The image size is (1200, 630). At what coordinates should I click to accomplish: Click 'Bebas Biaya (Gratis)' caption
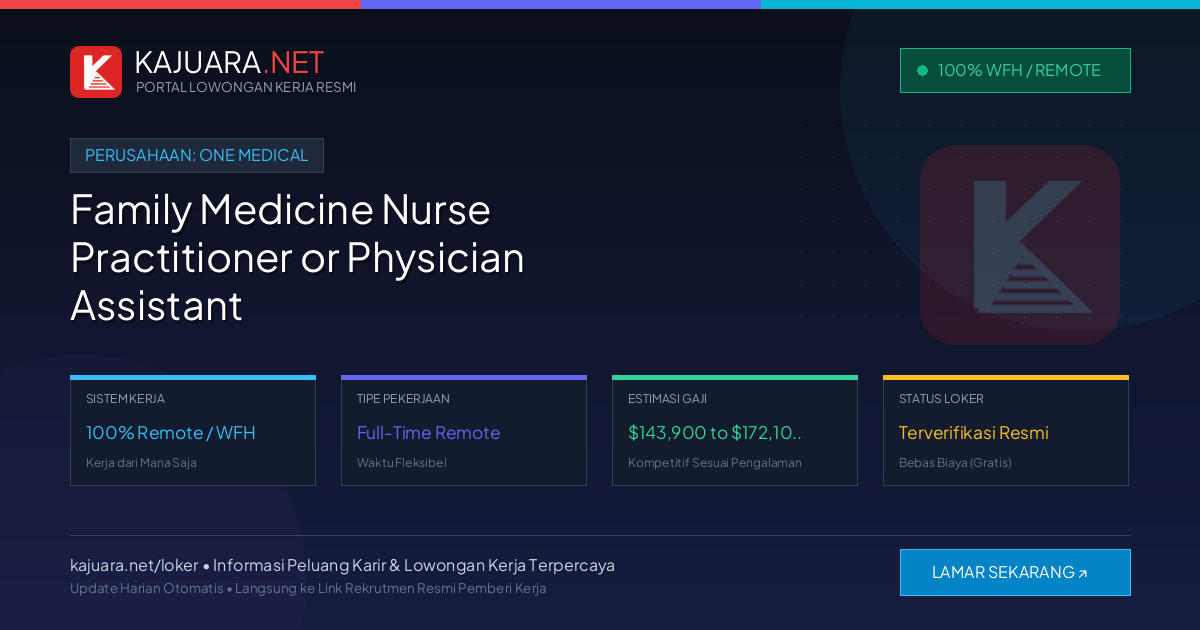click(955, 463)
